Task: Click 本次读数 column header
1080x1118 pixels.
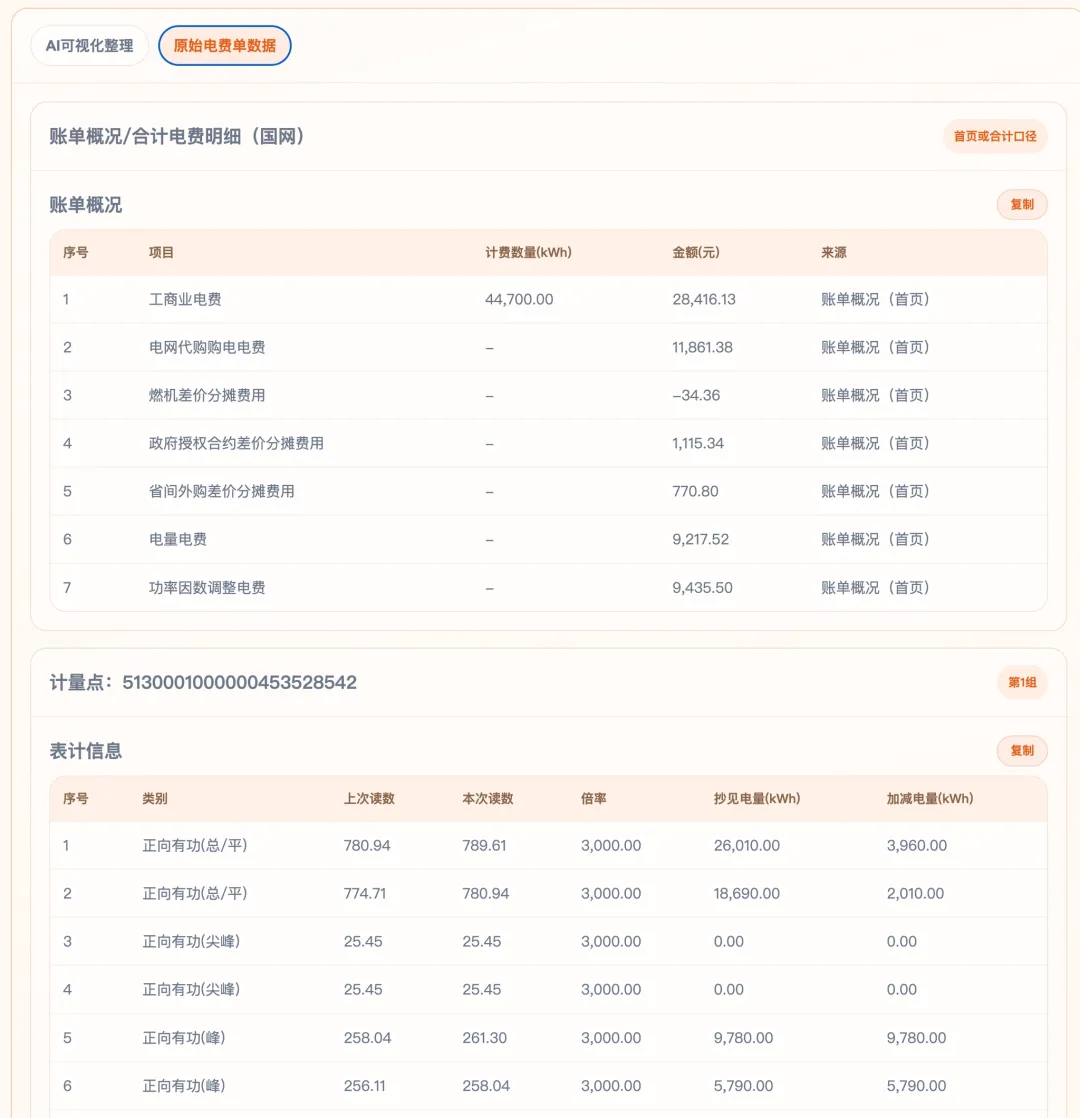Action: click(488, 799)
